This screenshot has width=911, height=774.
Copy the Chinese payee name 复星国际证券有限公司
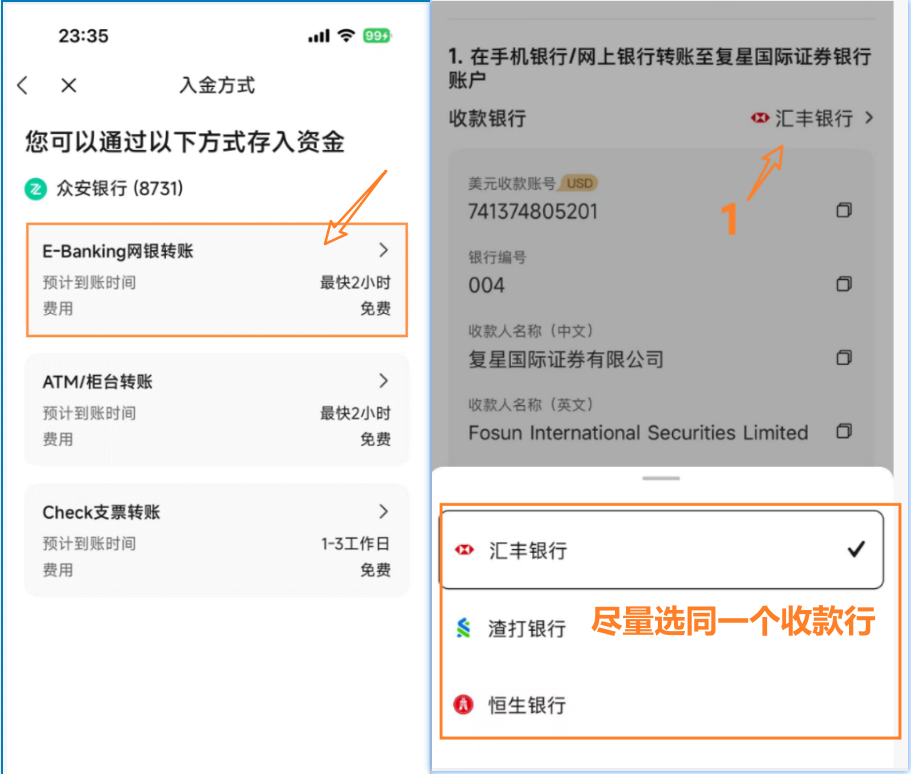844,357
